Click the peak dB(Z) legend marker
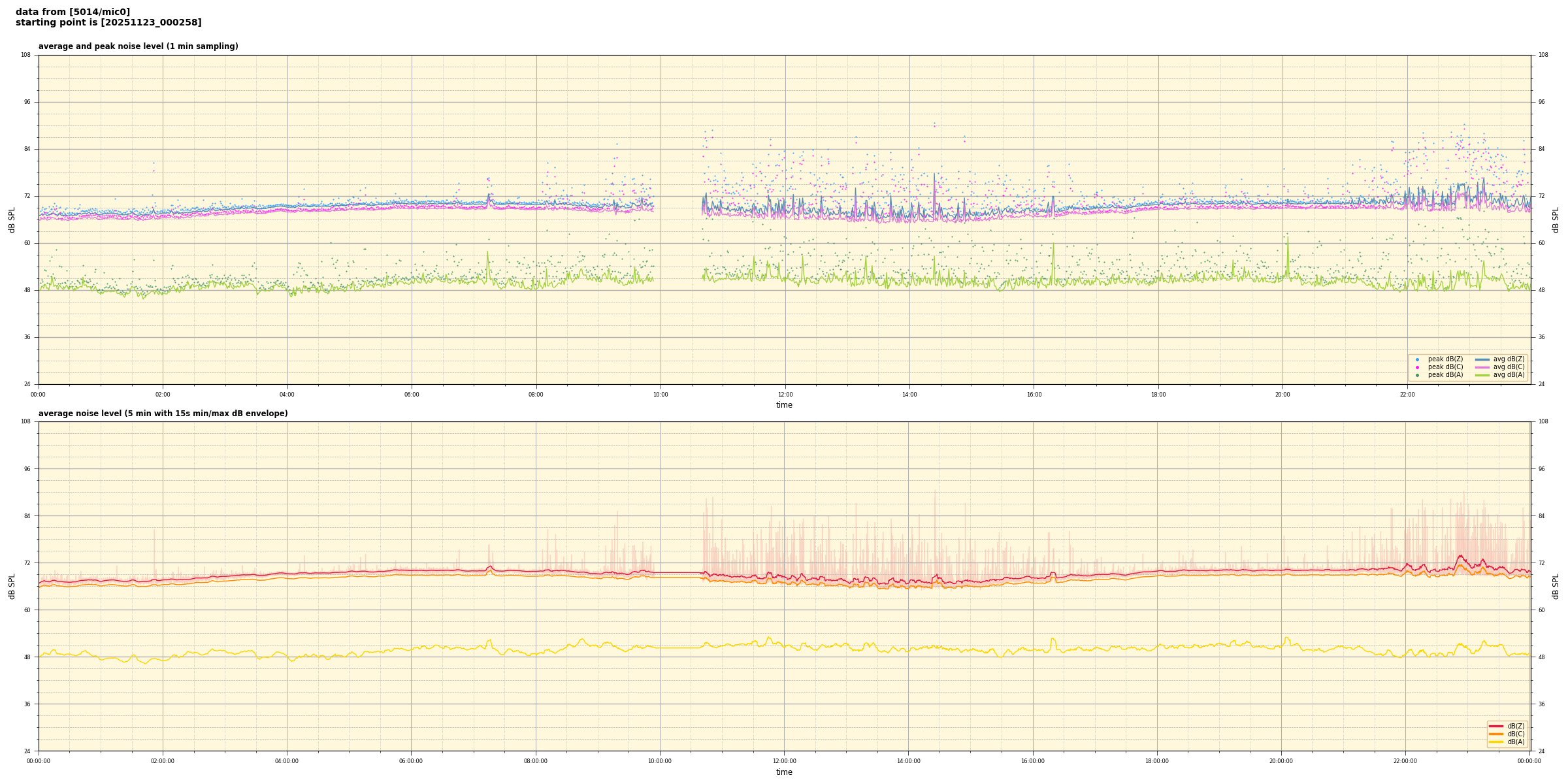 [1417, 359]
